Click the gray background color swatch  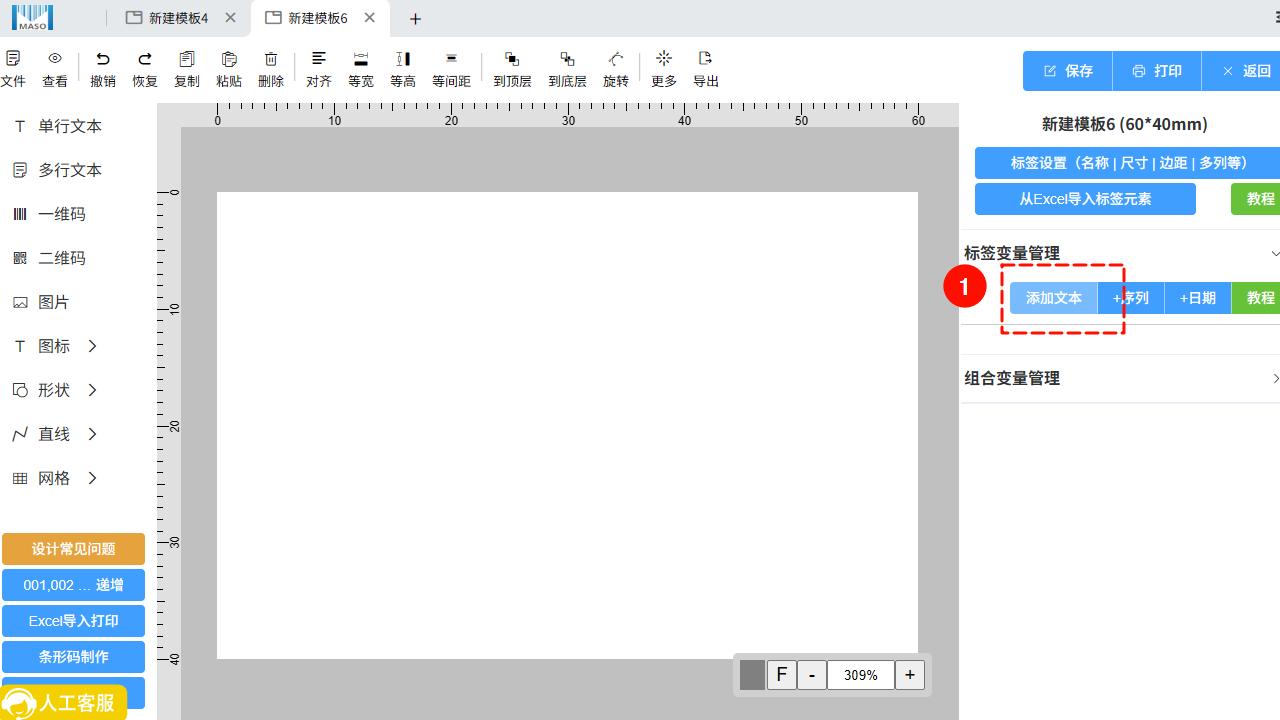752,675
